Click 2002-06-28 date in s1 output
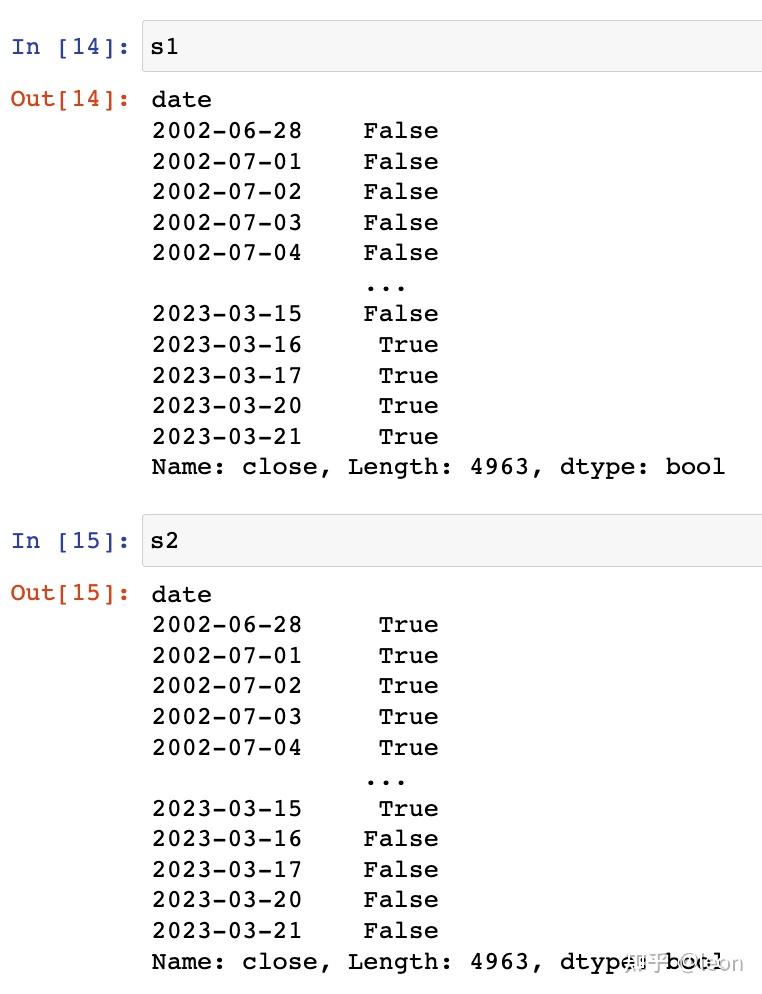 coord(227,130)
